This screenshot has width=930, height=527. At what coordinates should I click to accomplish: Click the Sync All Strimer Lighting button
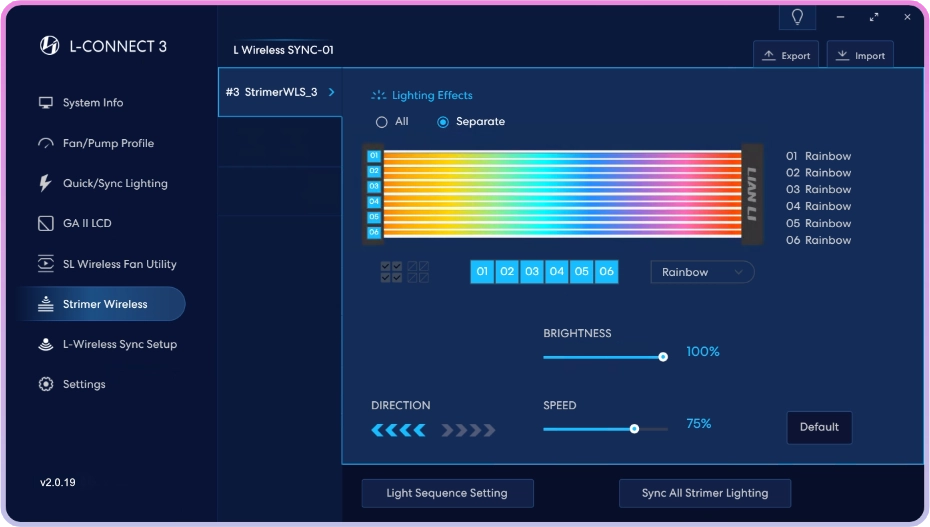(x=705, y=493)
